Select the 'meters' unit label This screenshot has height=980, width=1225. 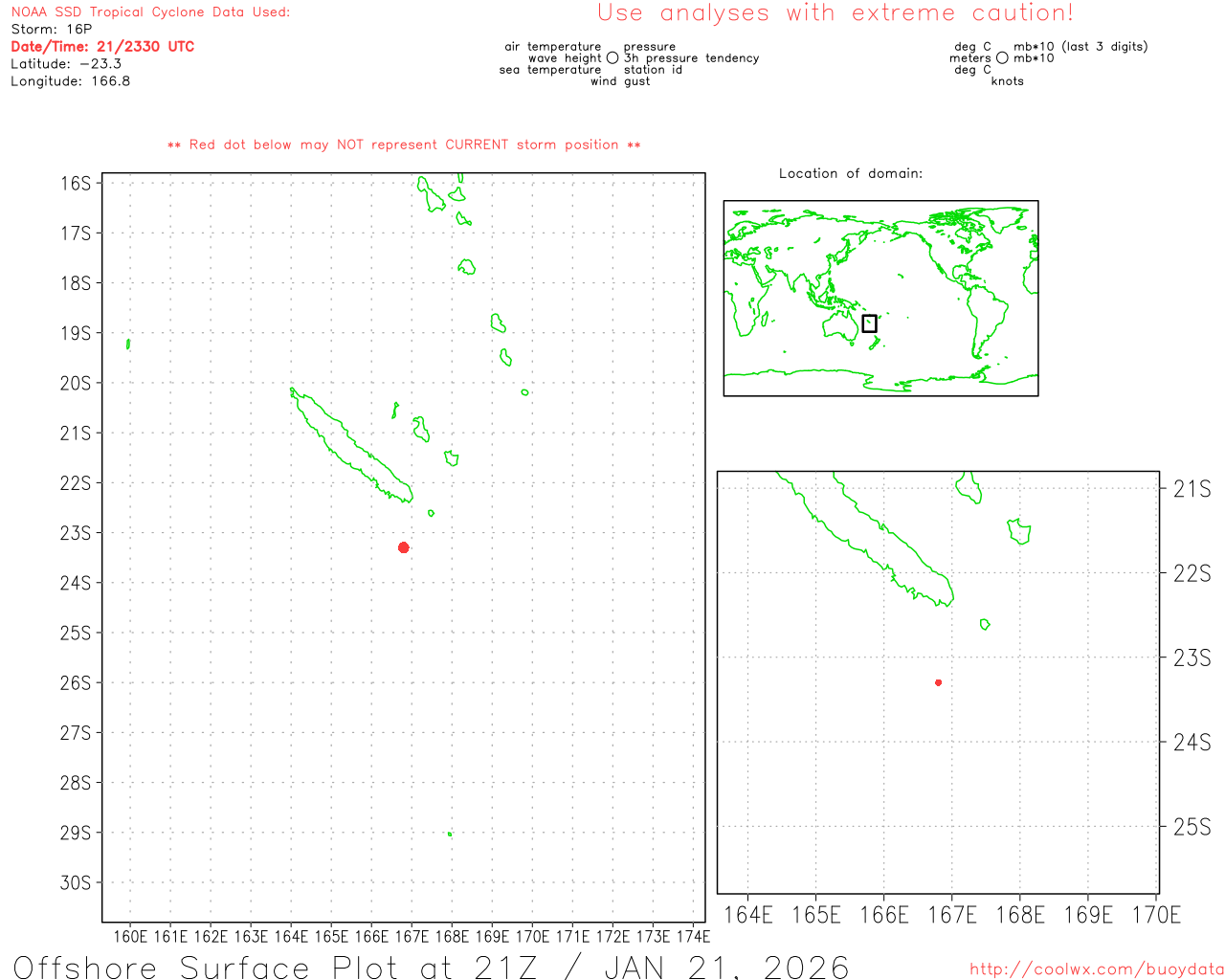coord(970,58)
